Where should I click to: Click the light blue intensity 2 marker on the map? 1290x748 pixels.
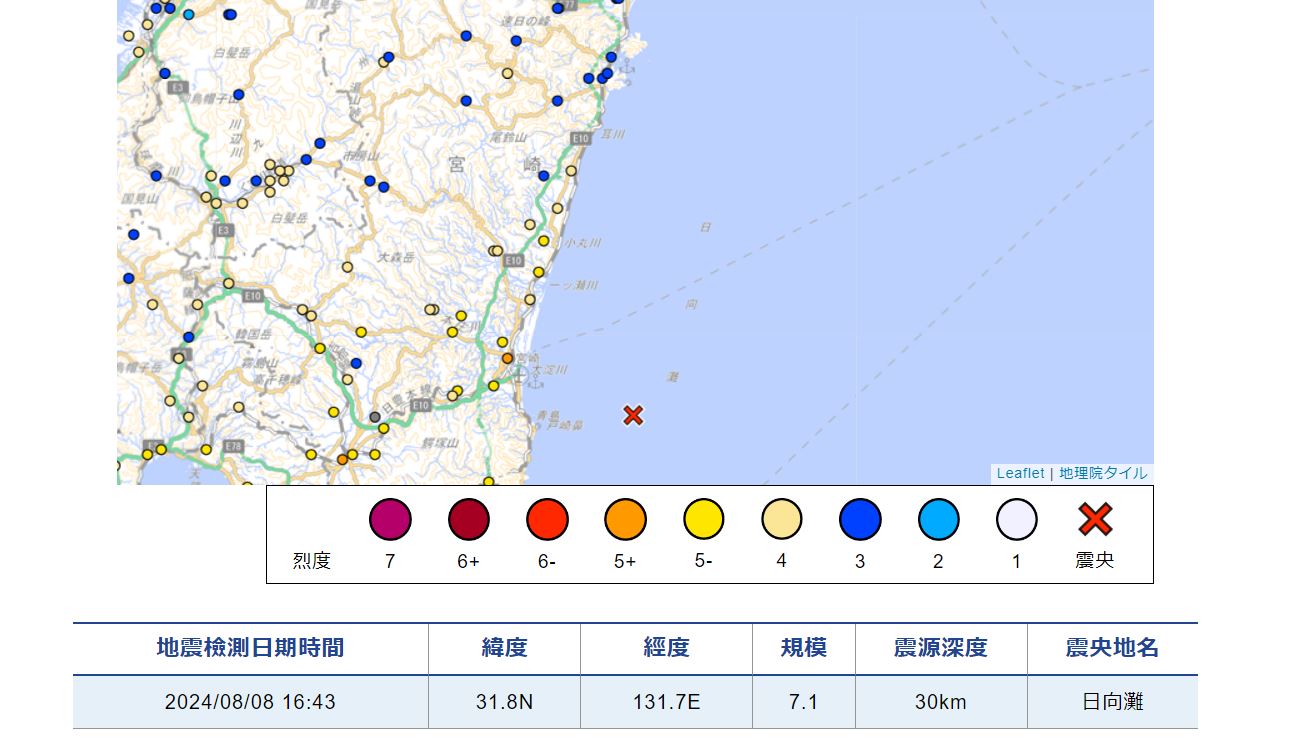(189, 14)
